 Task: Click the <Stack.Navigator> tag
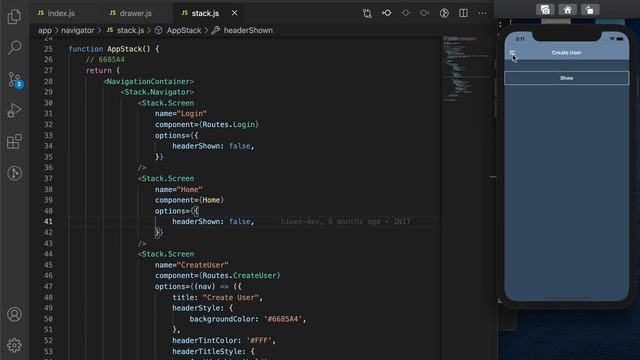(157, 92)
